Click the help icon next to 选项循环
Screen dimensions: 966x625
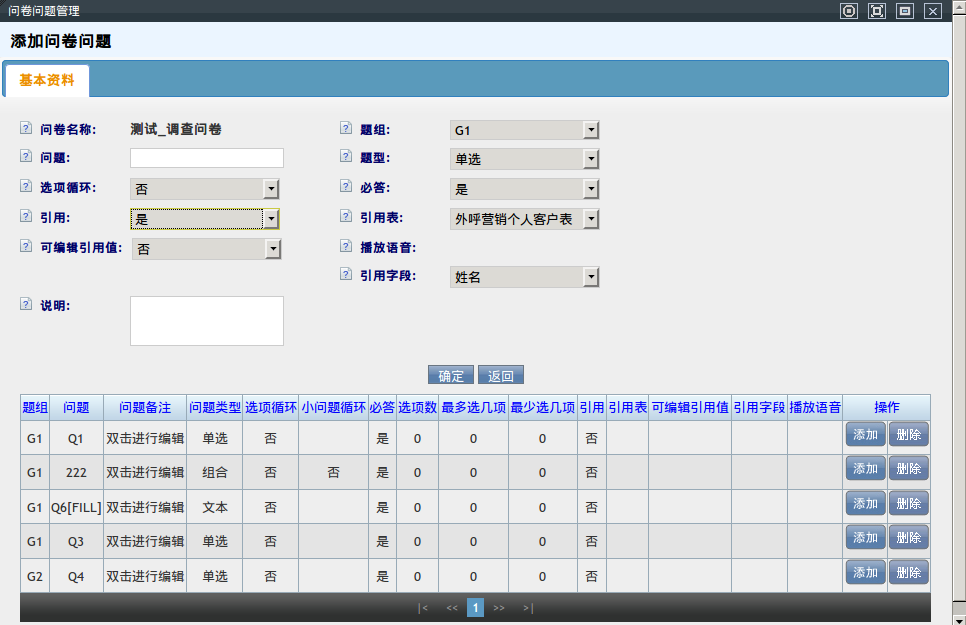click(26, 187)
